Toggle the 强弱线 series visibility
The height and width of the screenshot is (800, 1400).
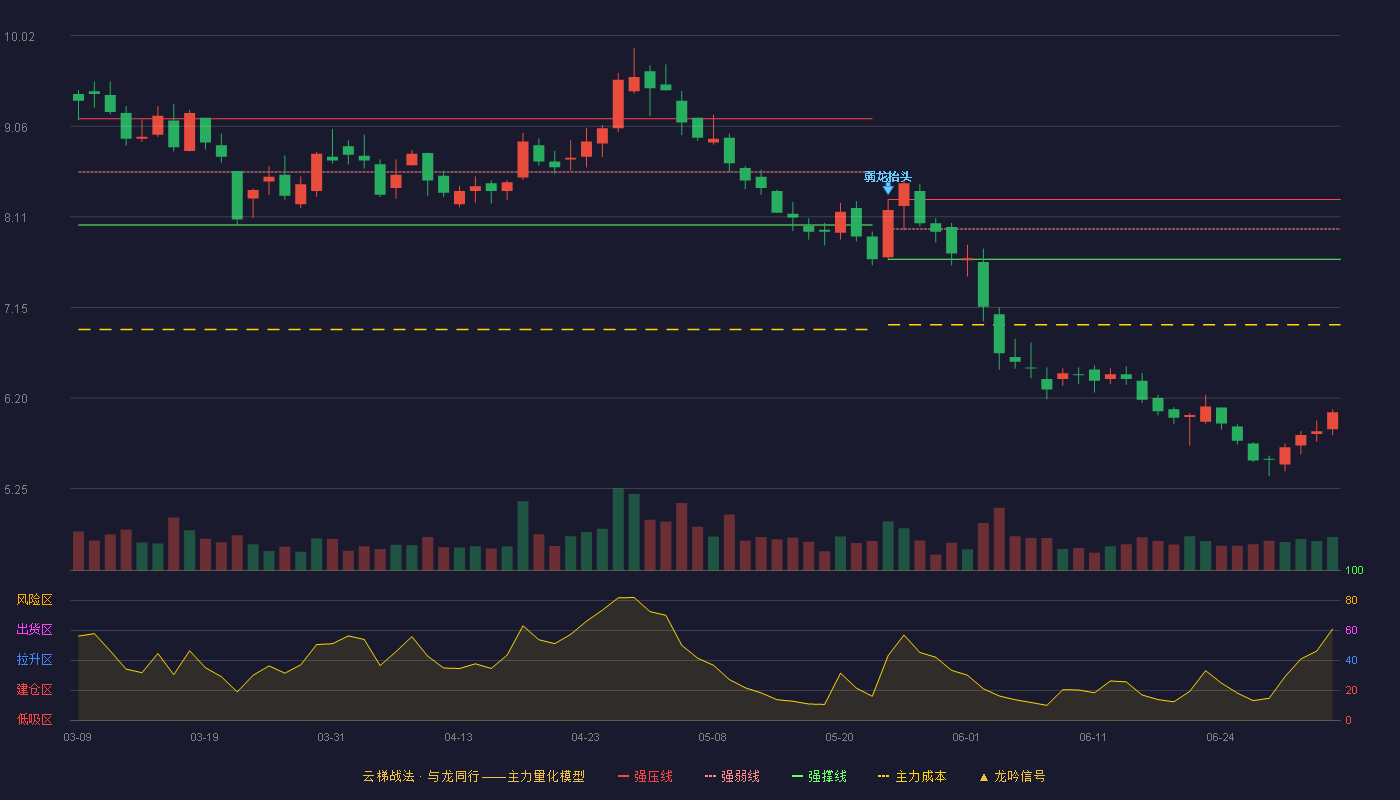pyautogui.click(x=740, y=776)
